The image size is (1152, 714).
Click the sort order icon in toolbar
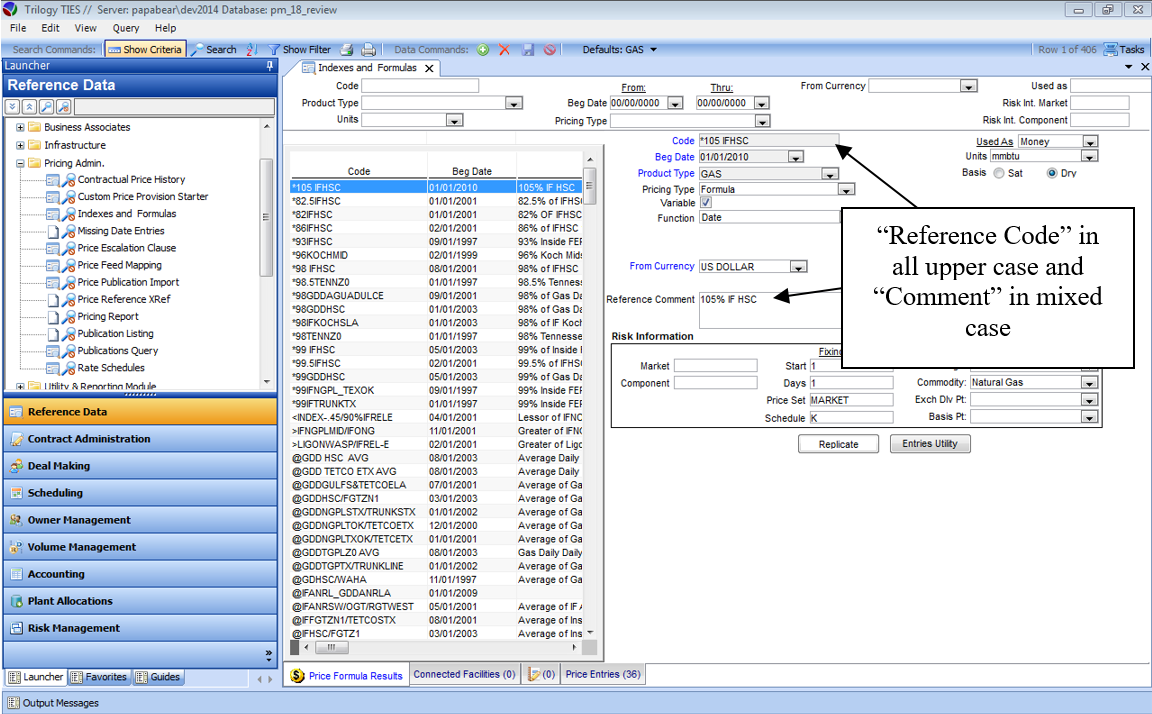[x=251, y=49]
